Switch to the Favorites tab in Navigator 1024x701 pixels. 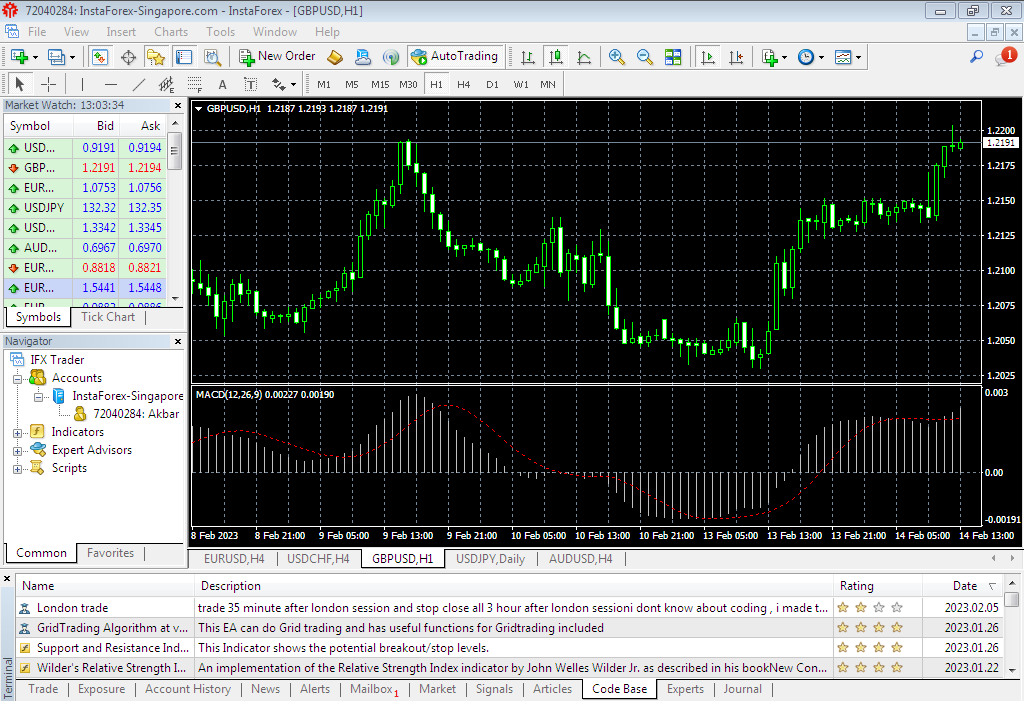[110, 553]
